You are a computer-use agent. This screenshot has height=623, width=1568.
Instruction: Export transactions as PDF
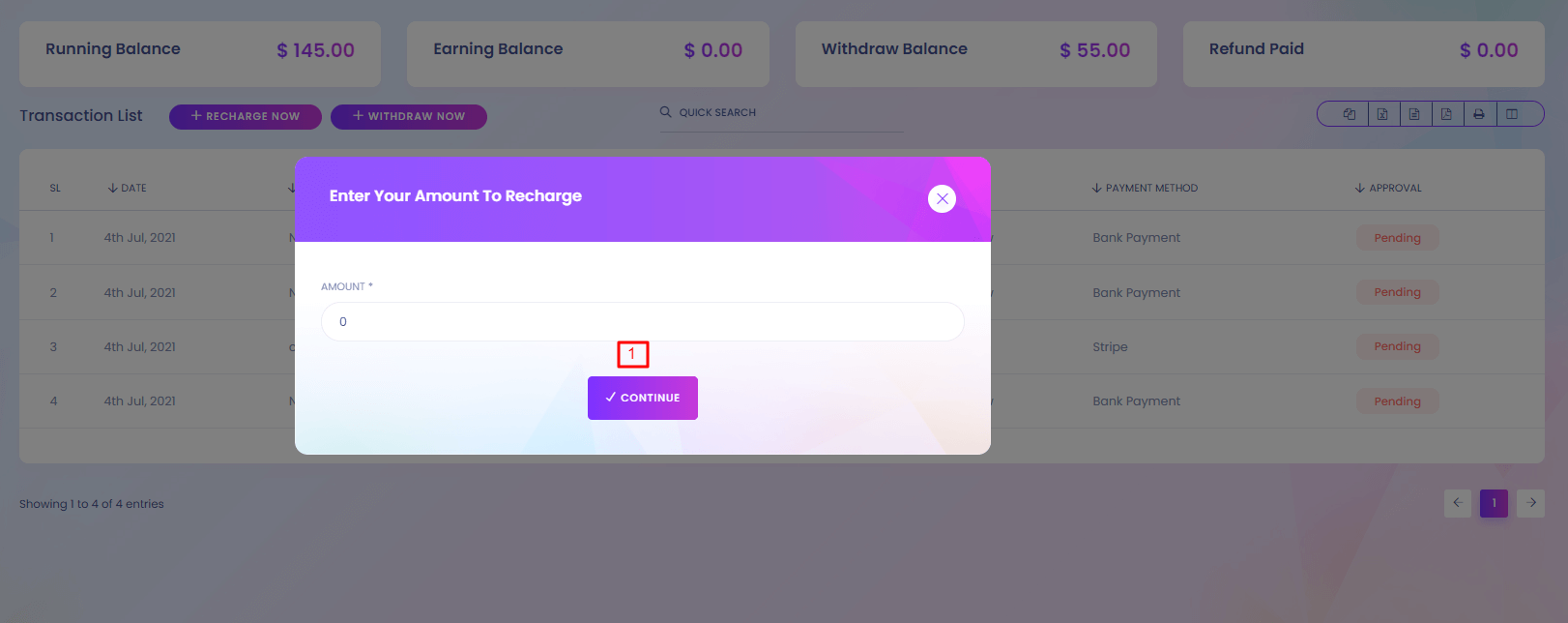point(1446,114)
